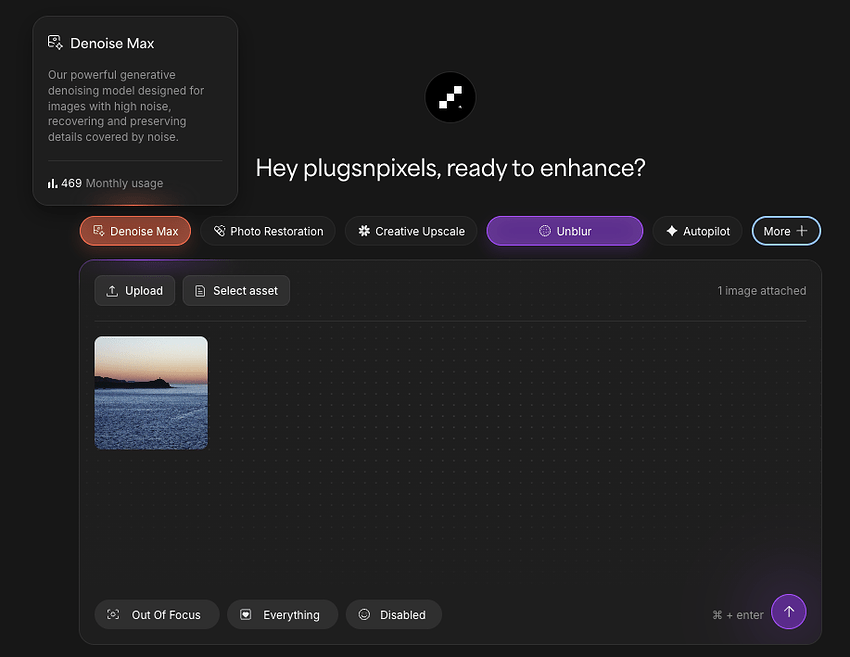Viewport: 850px width, 657px height.
Task: Click the Denoise Max tooltip header icon
Action: [55, 43]
